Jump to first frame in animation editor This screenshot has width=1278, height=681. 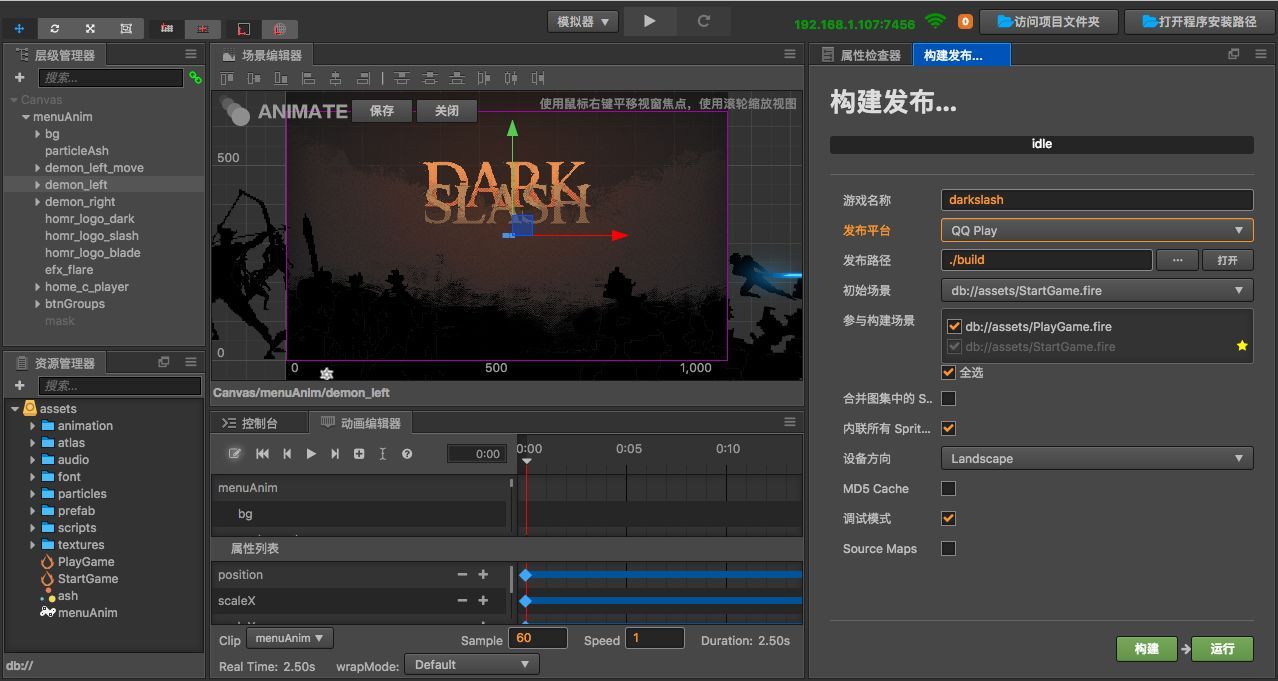[263, 454]
